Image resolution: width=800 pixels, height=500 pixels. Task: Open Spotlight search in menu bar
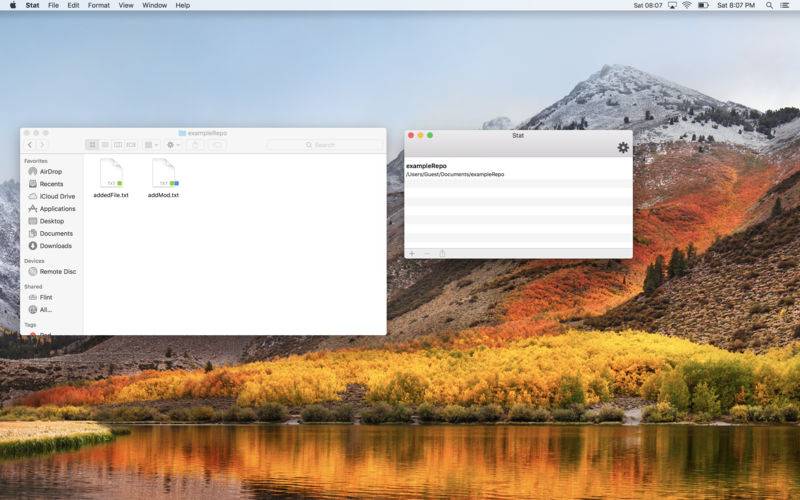[769, 5]
